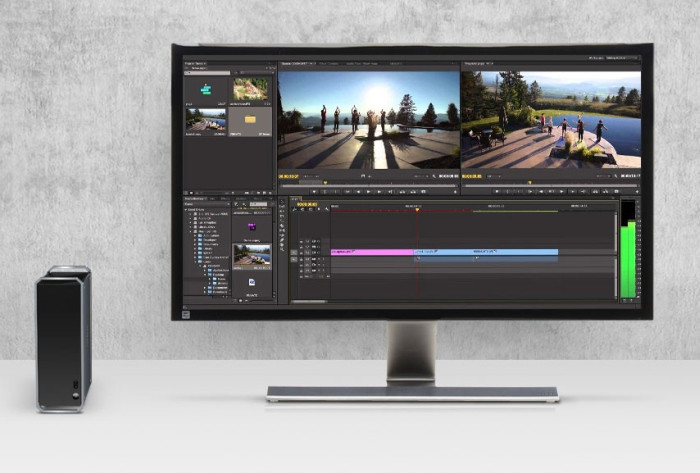The height and width of the screenshot is (473, 700).
Task: Select the Slide tool
Action: click(282, 235)
